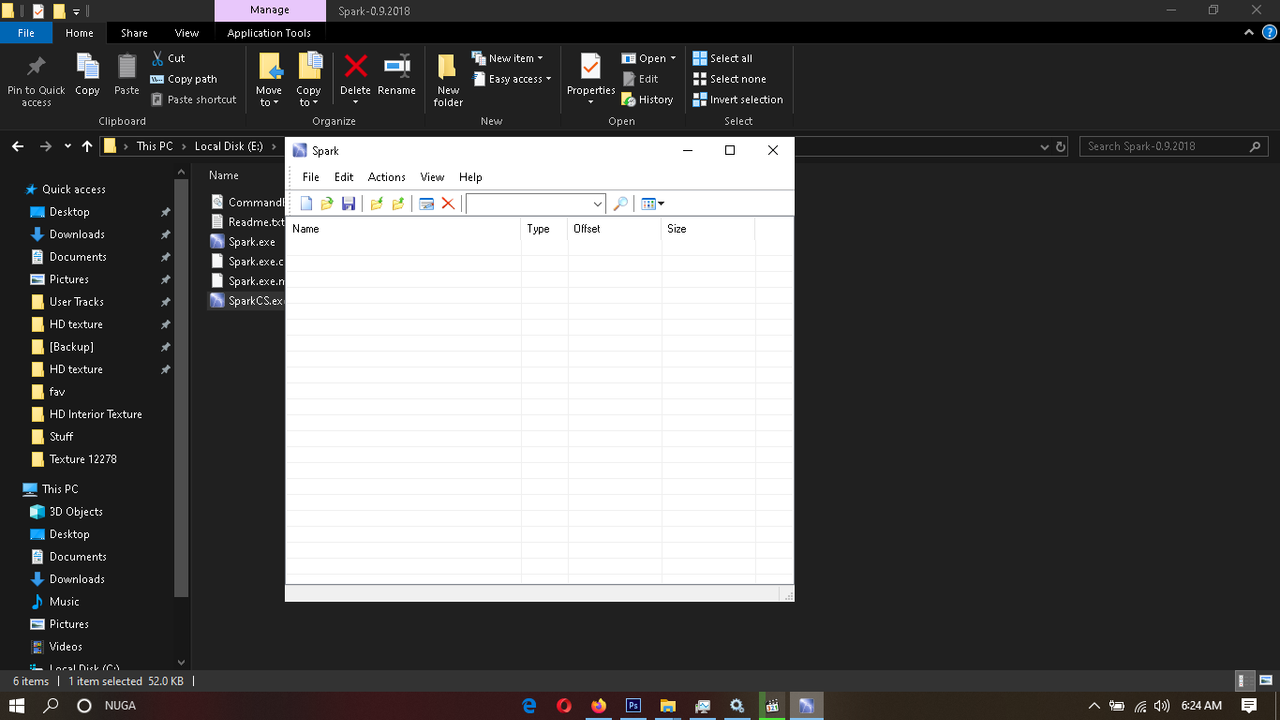Click the folder with green up-arrow in Spark toolbar
1280x720 pixels.
[x=398, y=204]
